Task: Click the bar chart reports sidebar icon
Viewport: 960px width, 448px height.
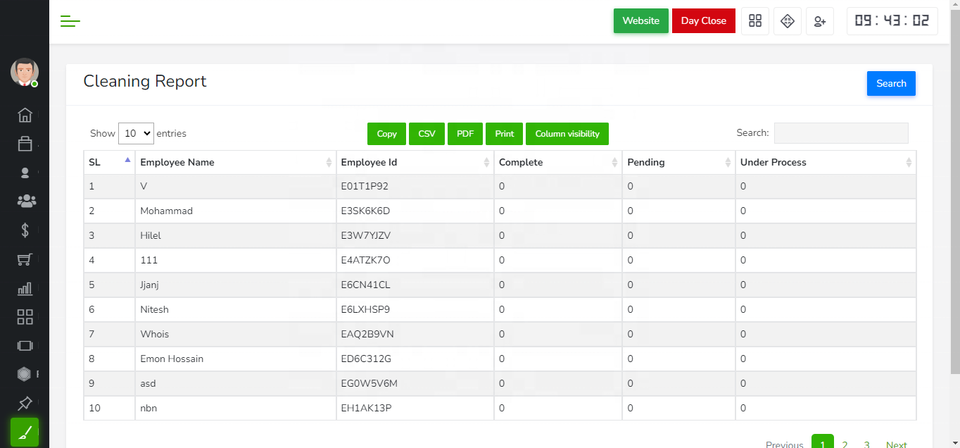Action: tap(25, 289)
